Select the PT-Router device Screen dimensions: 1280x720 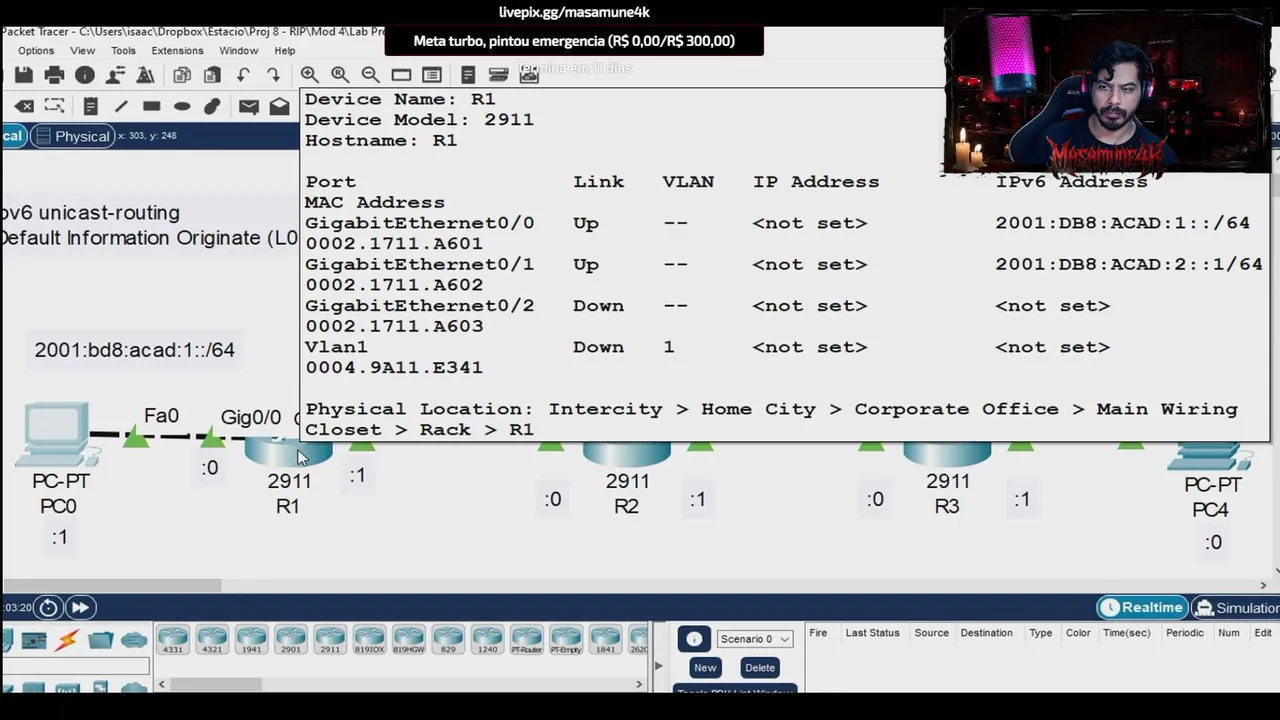(526, 640)
